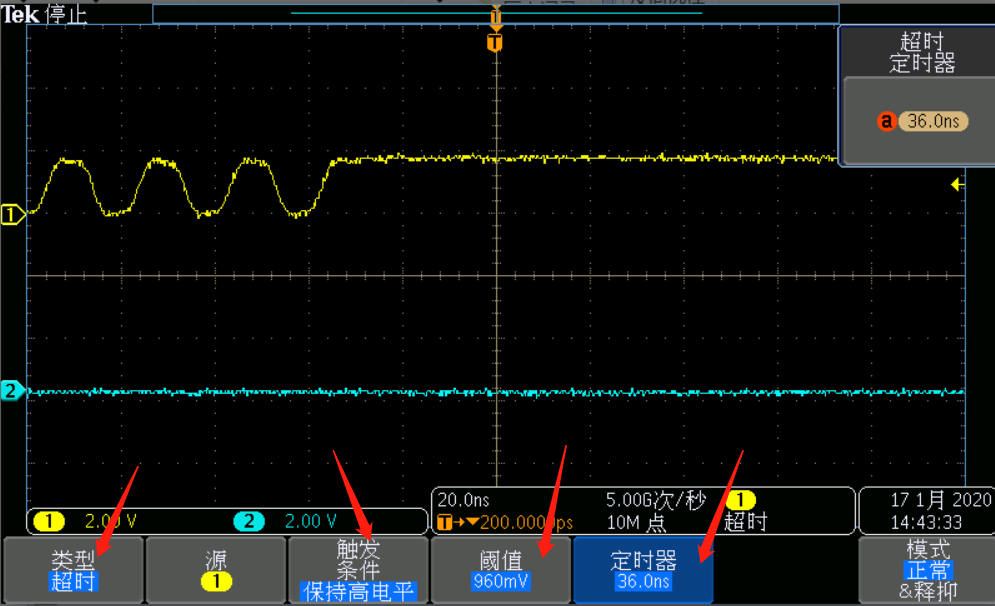Open the 触发条件 trigger condition button
The height and width of the screenshot is (606, 995).
point(359,570)
